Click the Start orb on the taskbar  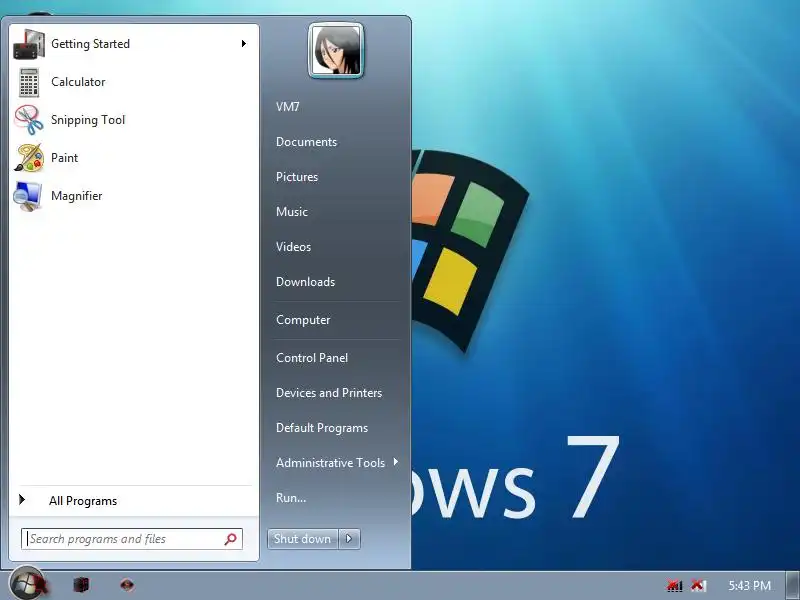(28, 584)
